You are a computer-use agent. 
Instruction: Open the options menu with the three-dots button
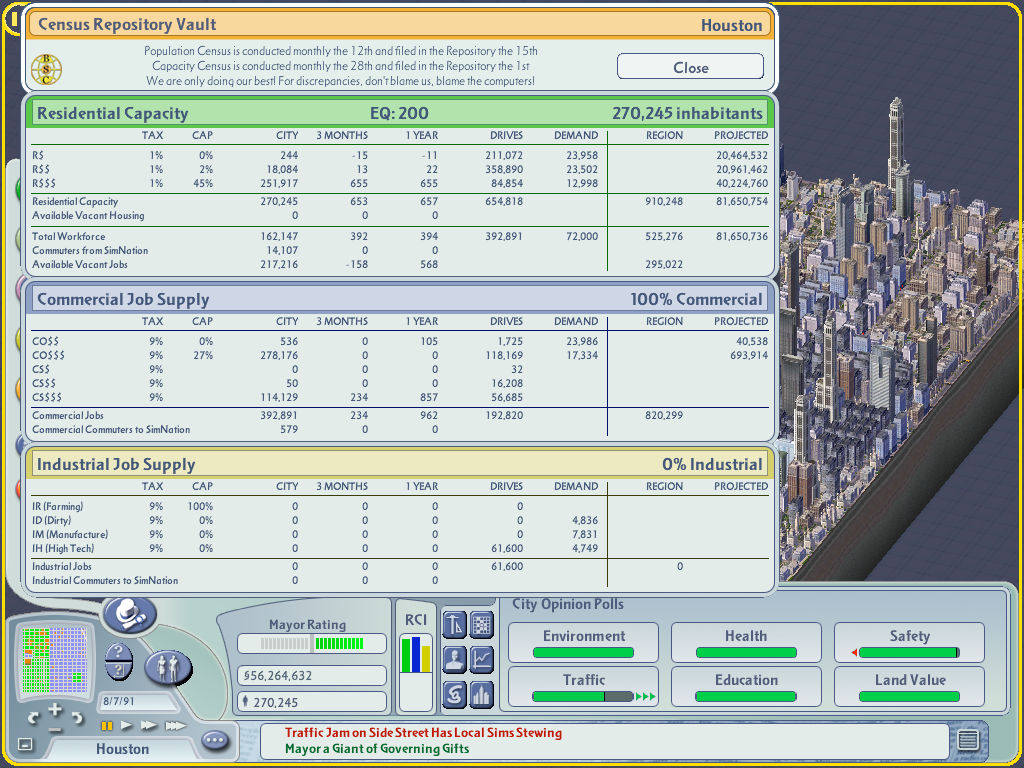coord(215,741)
